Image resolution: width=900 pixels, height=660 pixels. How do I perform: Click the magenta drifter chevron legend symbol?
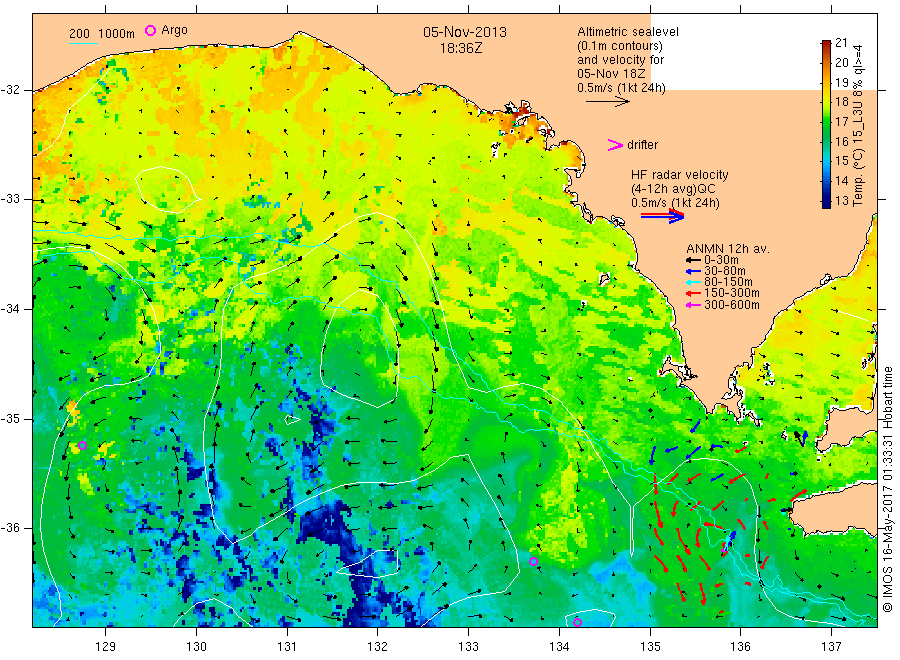click(x=615, y=145)
